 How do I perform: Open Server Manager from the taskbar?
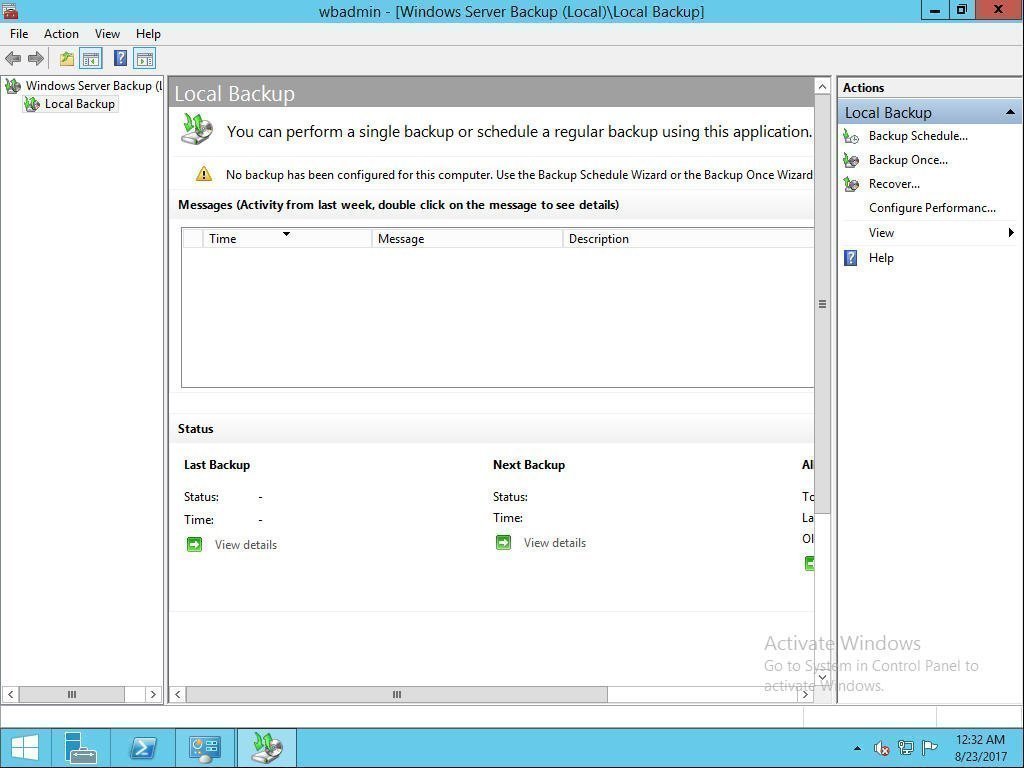pyautogui.click(x=81, y=748)
